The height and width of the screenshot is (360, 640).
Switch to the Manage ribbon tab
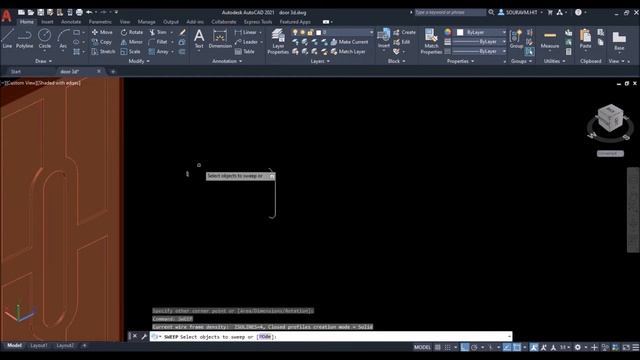146,22
